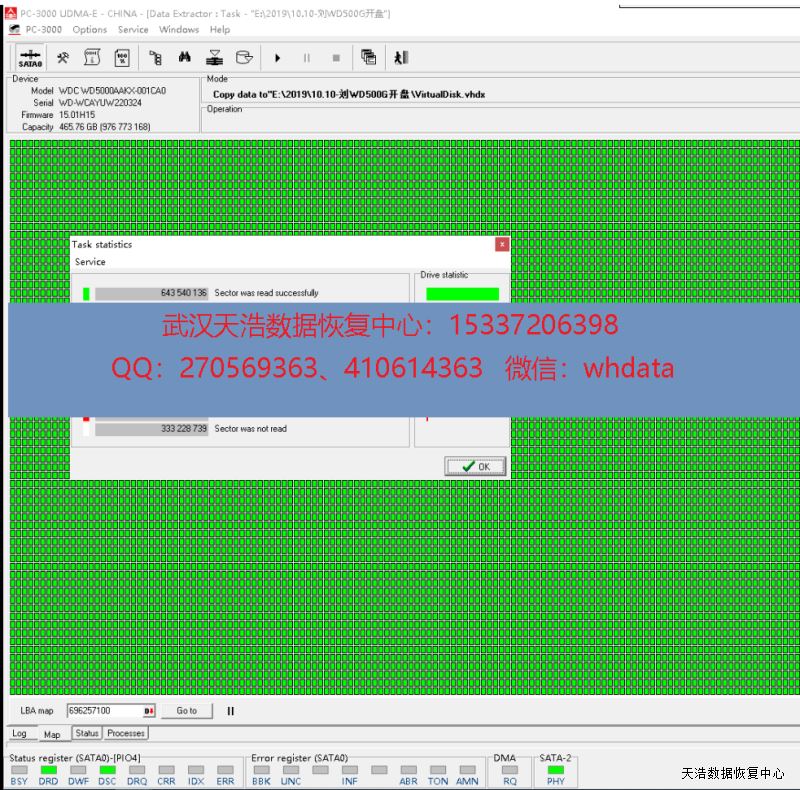This screenshot has height=790, width=800.
Task: Open the Windows menu
Action: click(x=179, y=30)
